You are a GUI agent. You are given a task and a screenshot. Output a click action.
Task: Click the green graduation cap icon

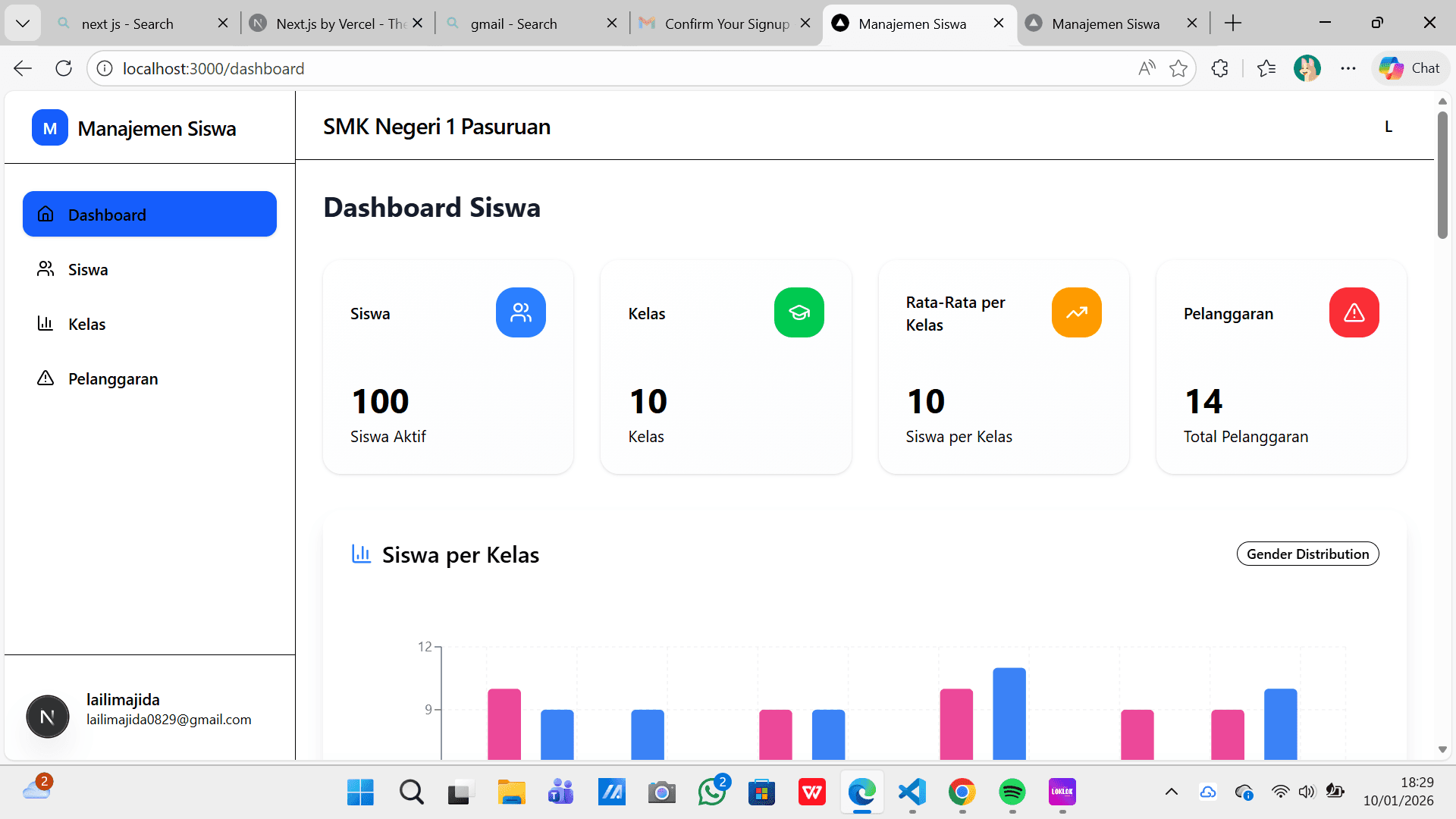coord(799,312)
